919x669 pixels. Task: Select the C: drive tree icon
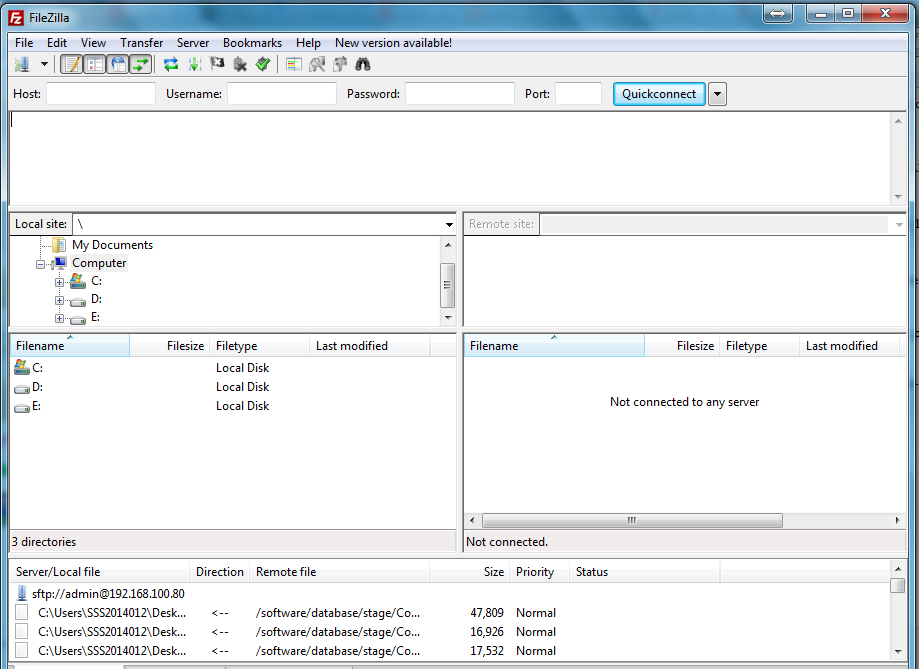click(77, 281)
